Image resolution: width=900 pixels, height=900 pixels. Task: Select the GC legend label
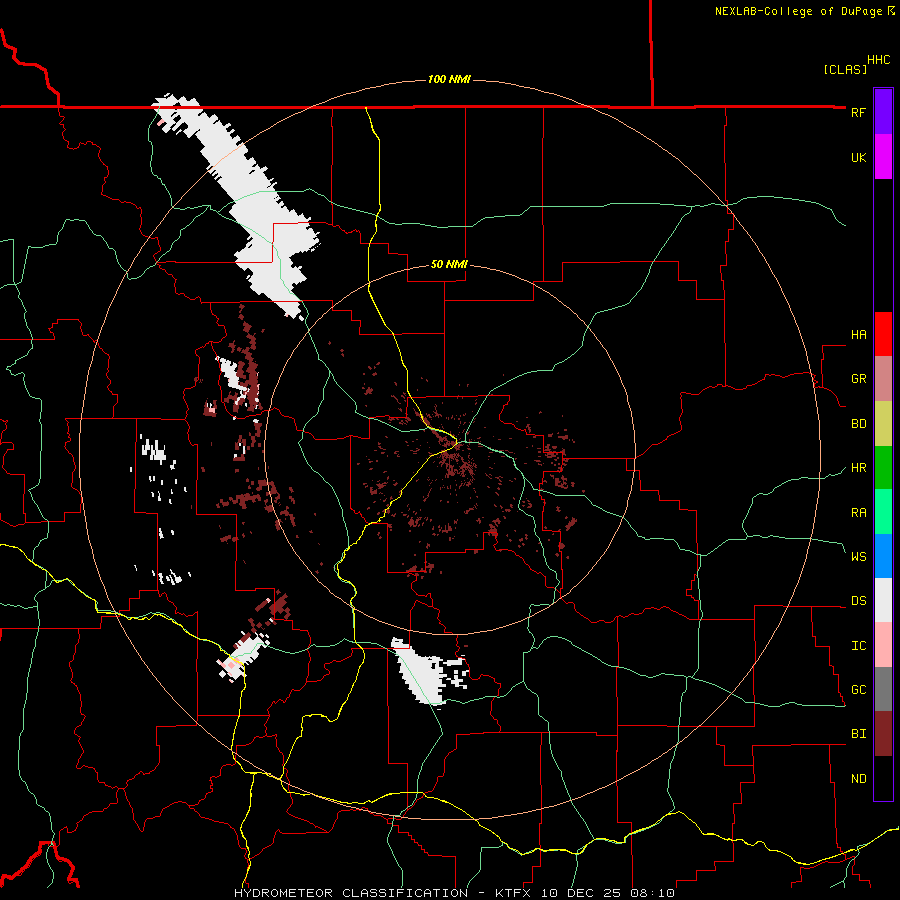point(858,690)
